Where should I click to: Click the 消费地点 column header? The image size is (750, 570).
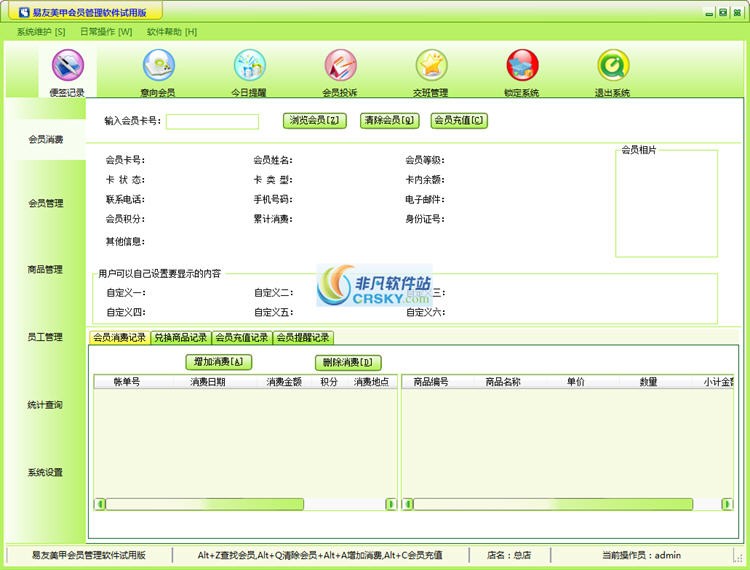click(371, 382)
